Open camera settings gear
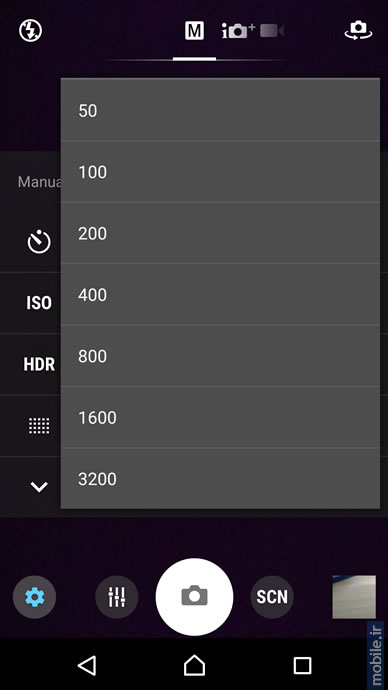Screen dimensions: 388x690 [34, 597]
